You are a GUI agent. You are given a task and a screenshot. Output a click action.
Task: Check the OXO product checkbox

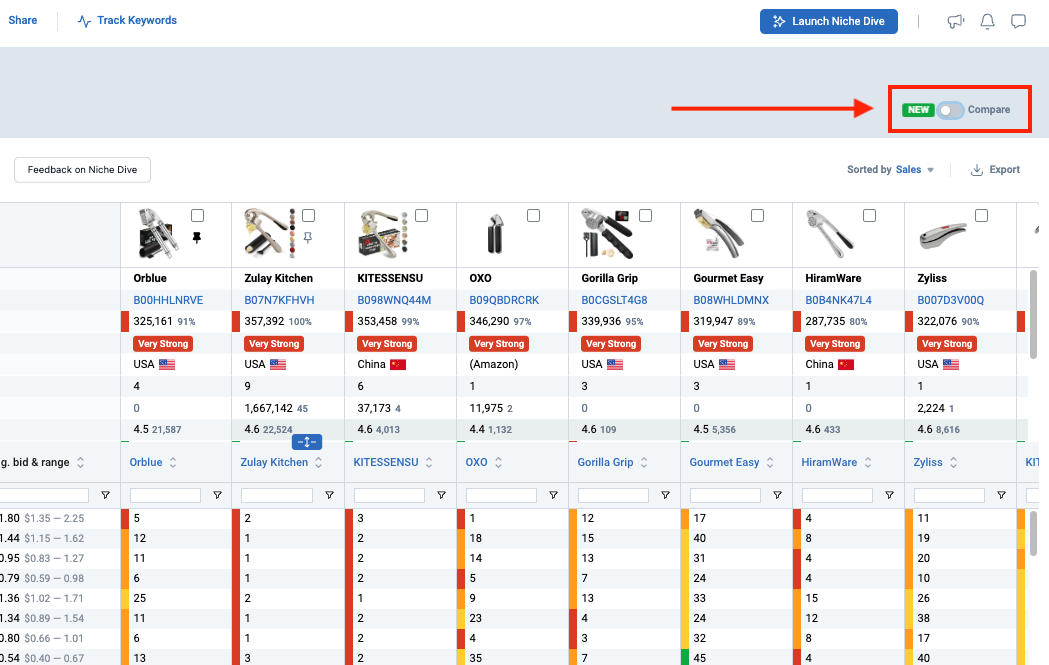pyautogui.click(x=533, y=215)
